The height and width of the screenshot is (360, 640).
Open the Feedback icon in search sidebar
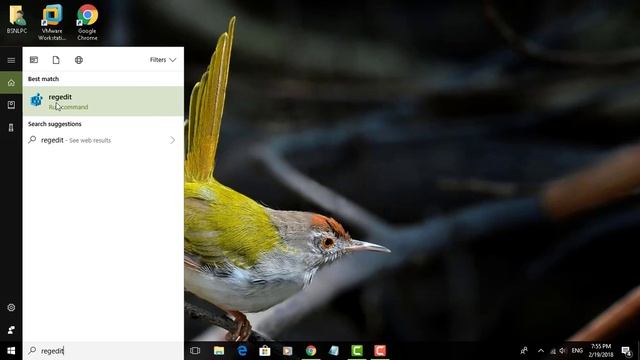(x=11, y=330)
